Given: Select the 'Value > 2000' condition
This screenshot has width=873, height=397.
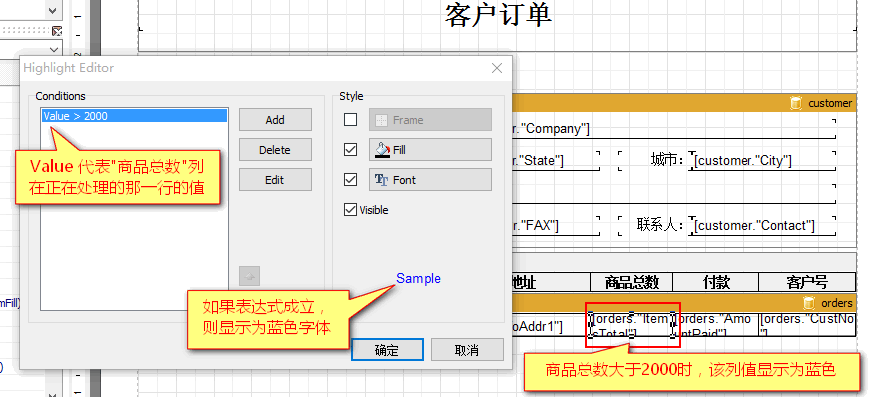Looking at the screenshot, I should 134,116.
